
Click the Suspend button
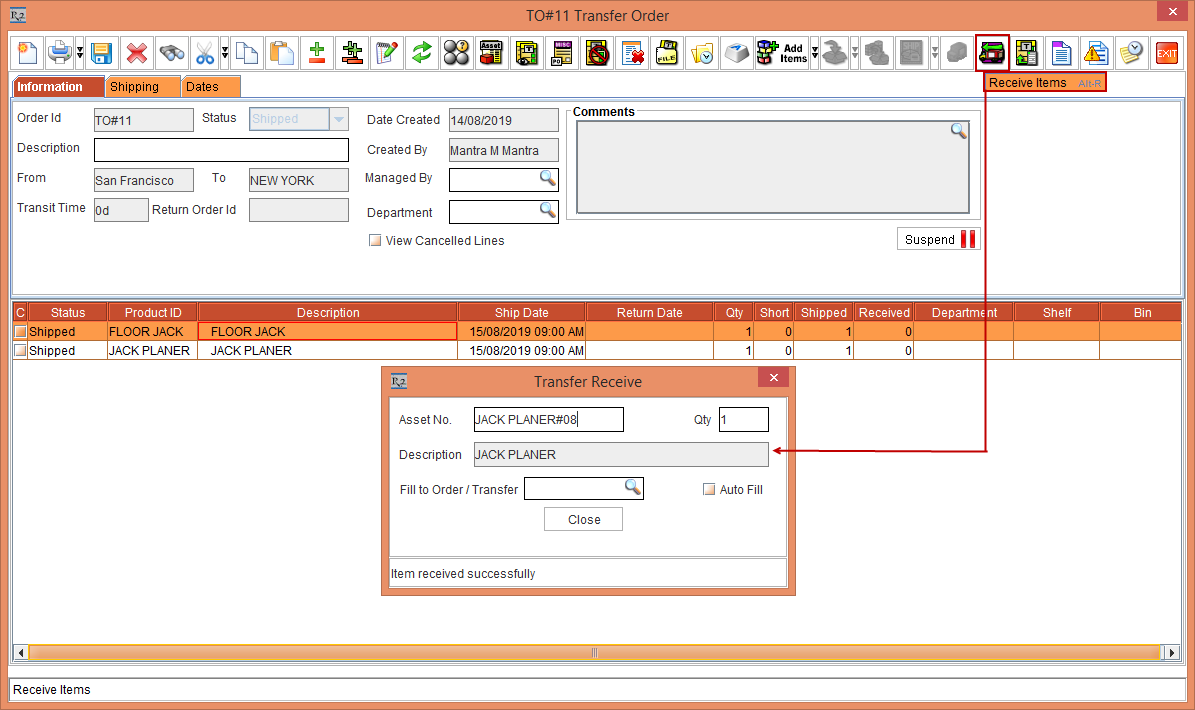(x=937, y=239)
